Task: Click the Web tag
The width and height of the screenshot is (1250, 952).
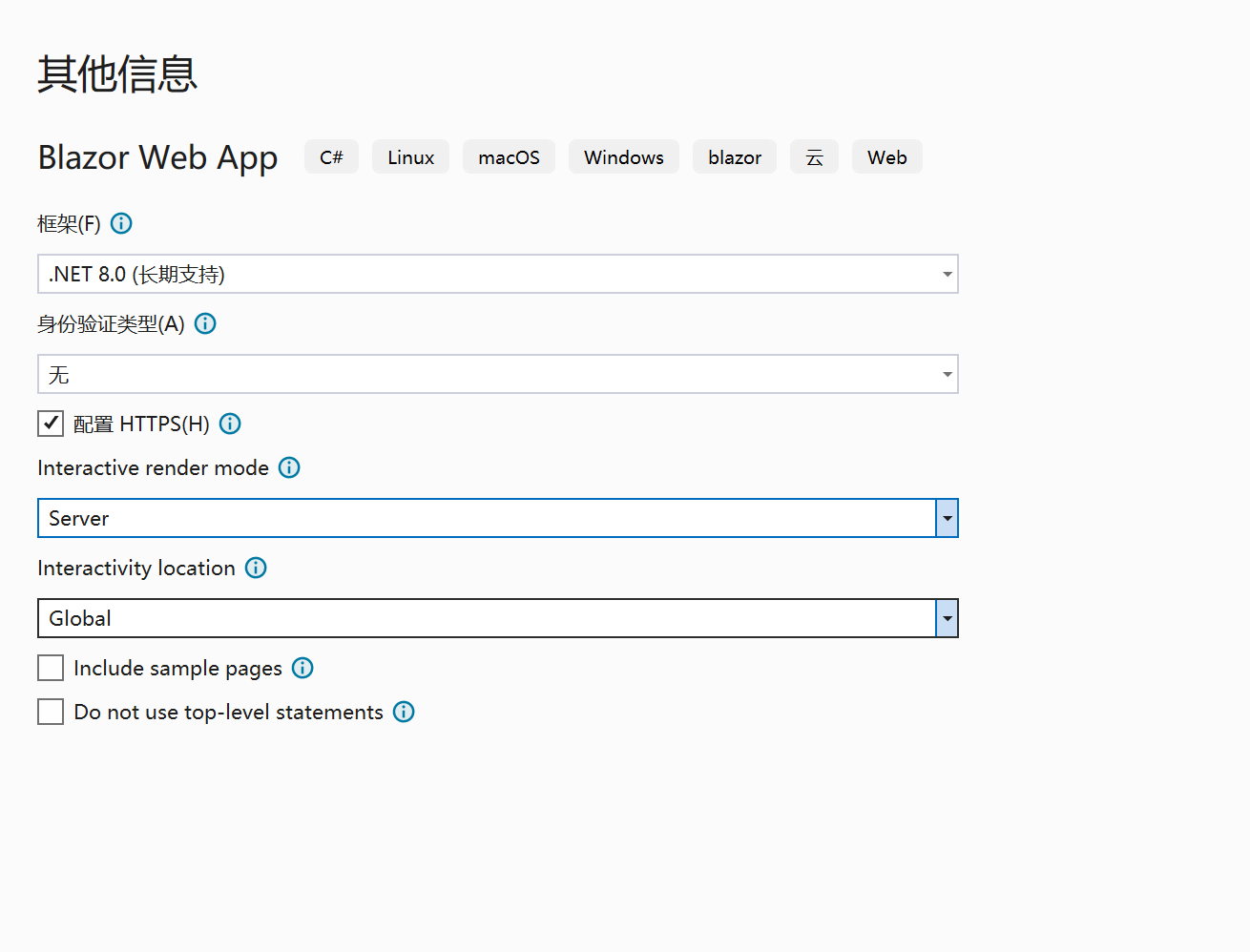Action: pos(887,157)
